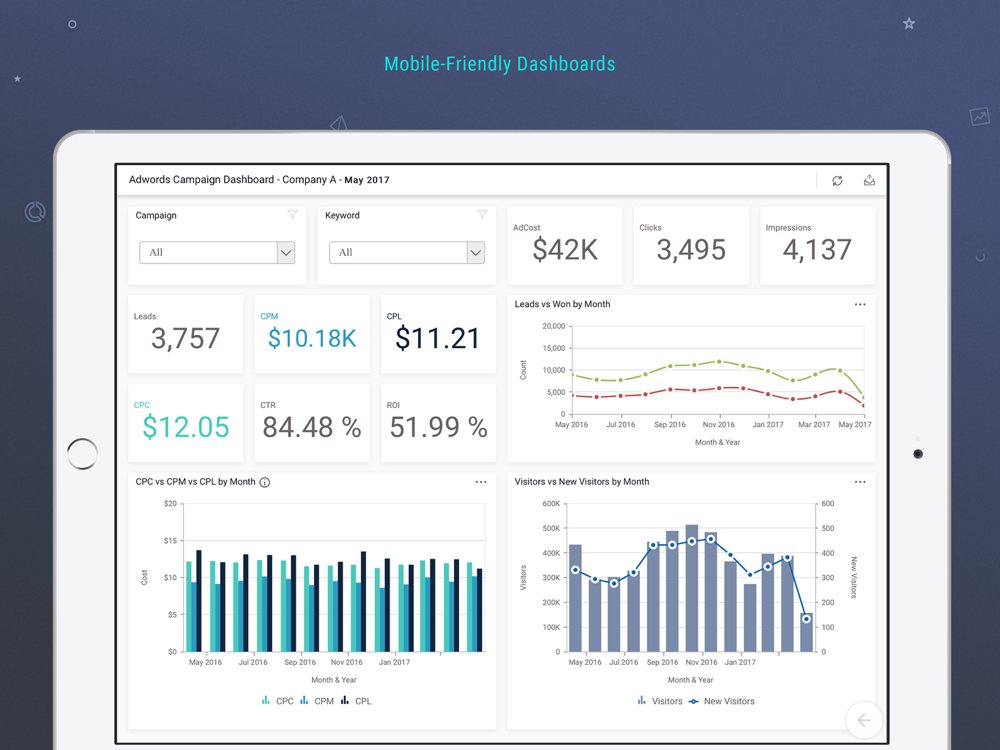1000x750 pixels.
Task: Click 'Nov 2016' label on CPC chart axis
Action: coord(346,663)
